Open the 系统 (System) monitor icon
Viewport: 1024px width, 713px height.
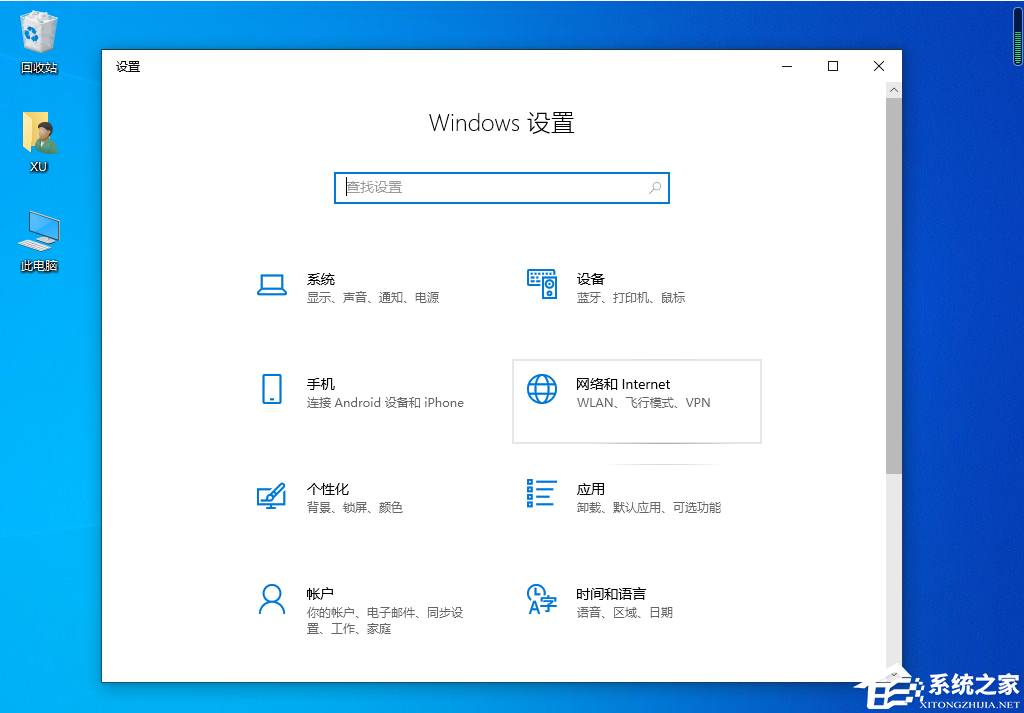click(x=272, y=285)
